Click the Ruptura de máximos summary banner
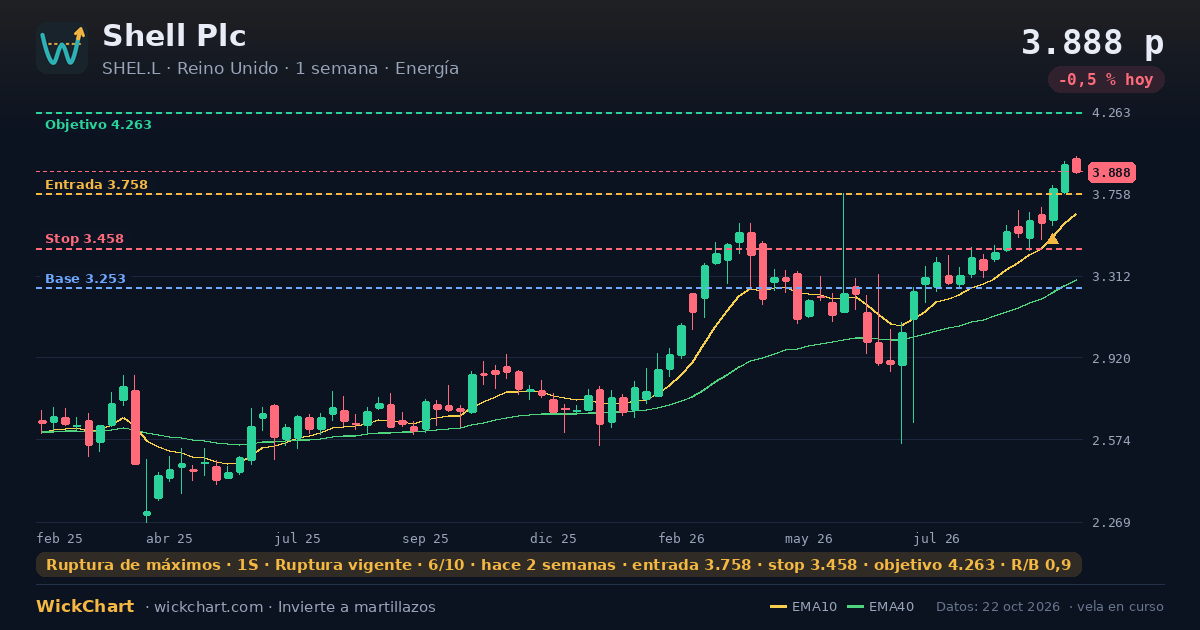The height and width of the screenshot is (630, 1200). (x=559, y=565)
